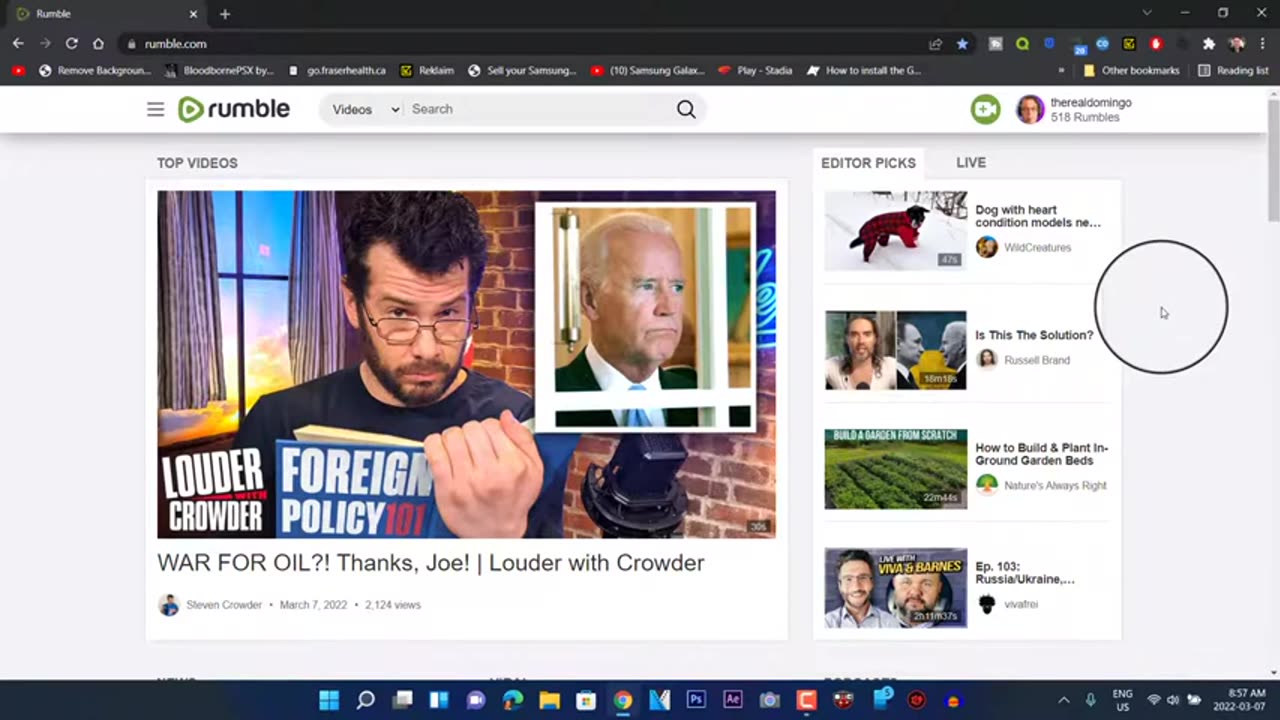Click the share page icon in address bar
1280x720 pixels.
point(935,44)
